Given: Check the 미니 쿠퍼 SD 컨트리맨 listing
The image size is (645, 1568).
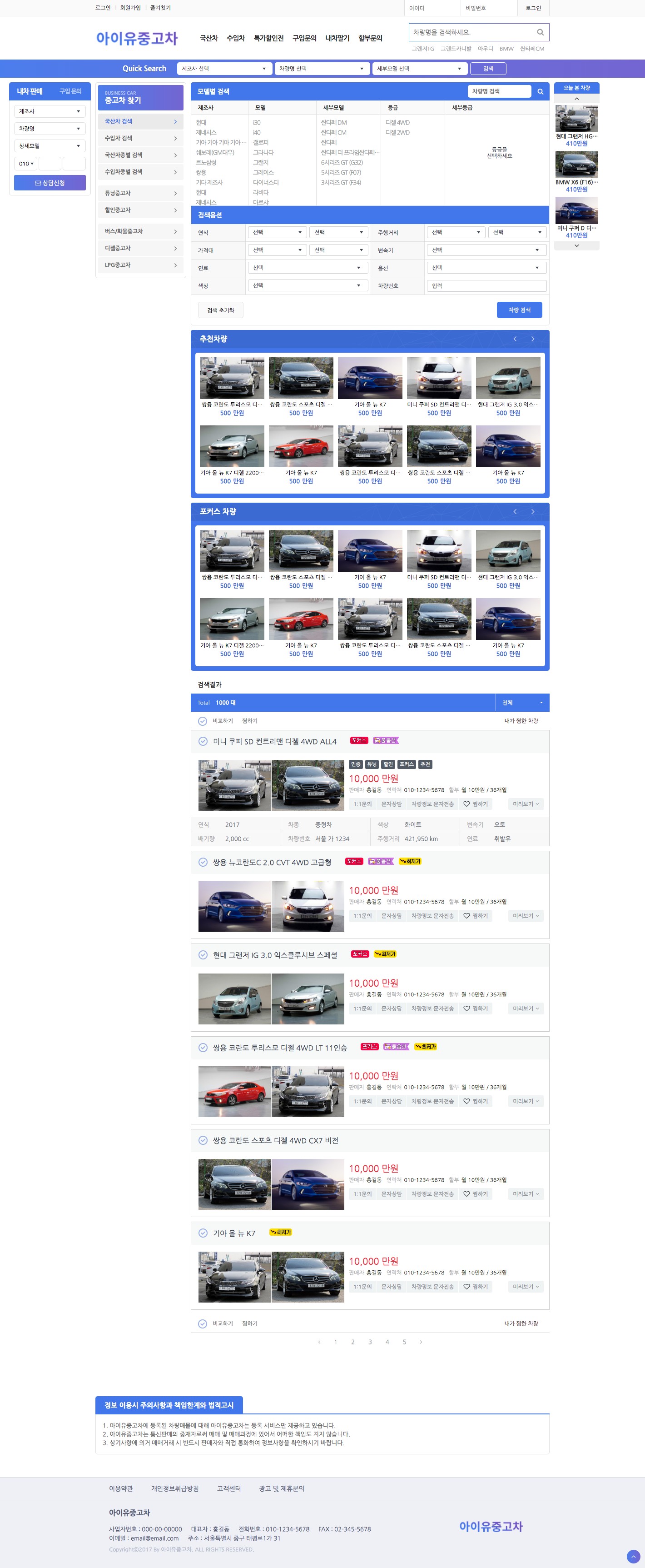Looking at the screenshot, I should 203,741.
